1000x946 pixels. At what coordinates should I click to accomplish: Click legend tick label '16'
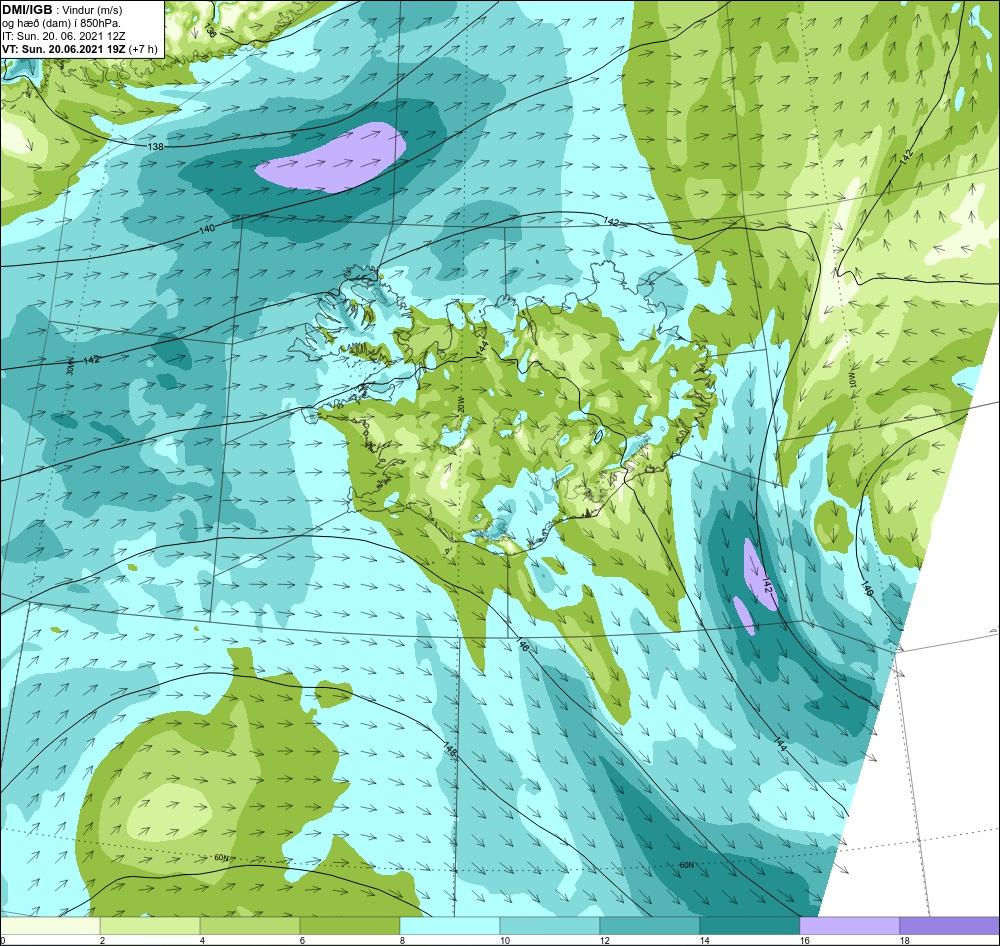804,940
